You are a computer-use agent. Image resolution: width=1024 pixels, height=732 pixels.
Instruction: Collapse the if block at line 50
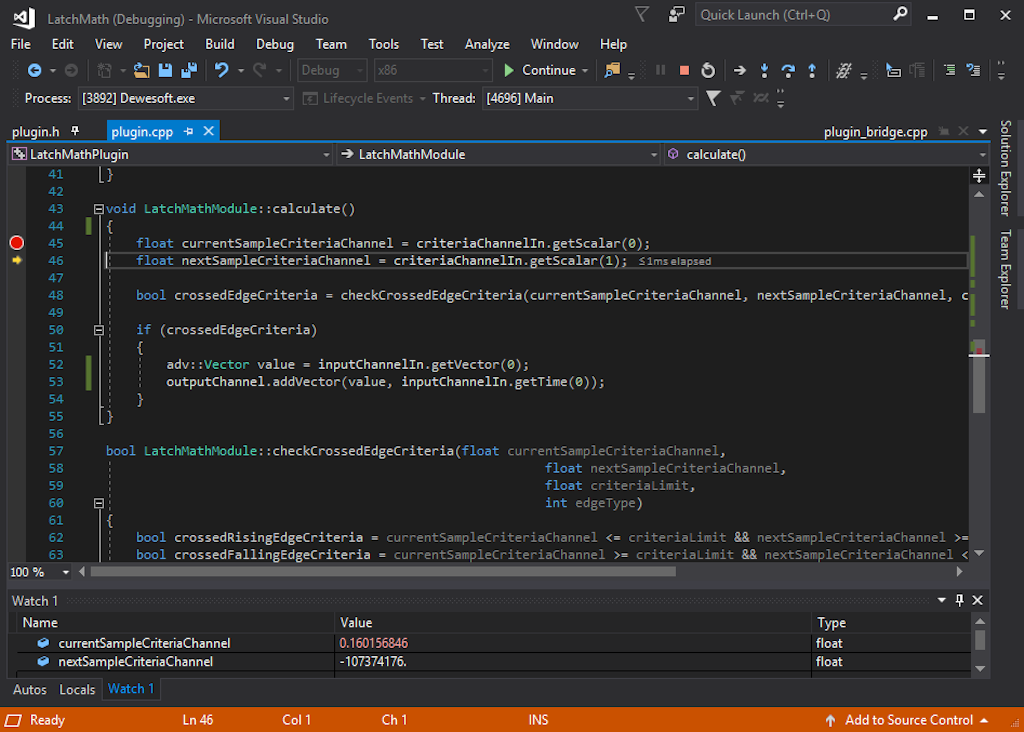coord(99,330)
